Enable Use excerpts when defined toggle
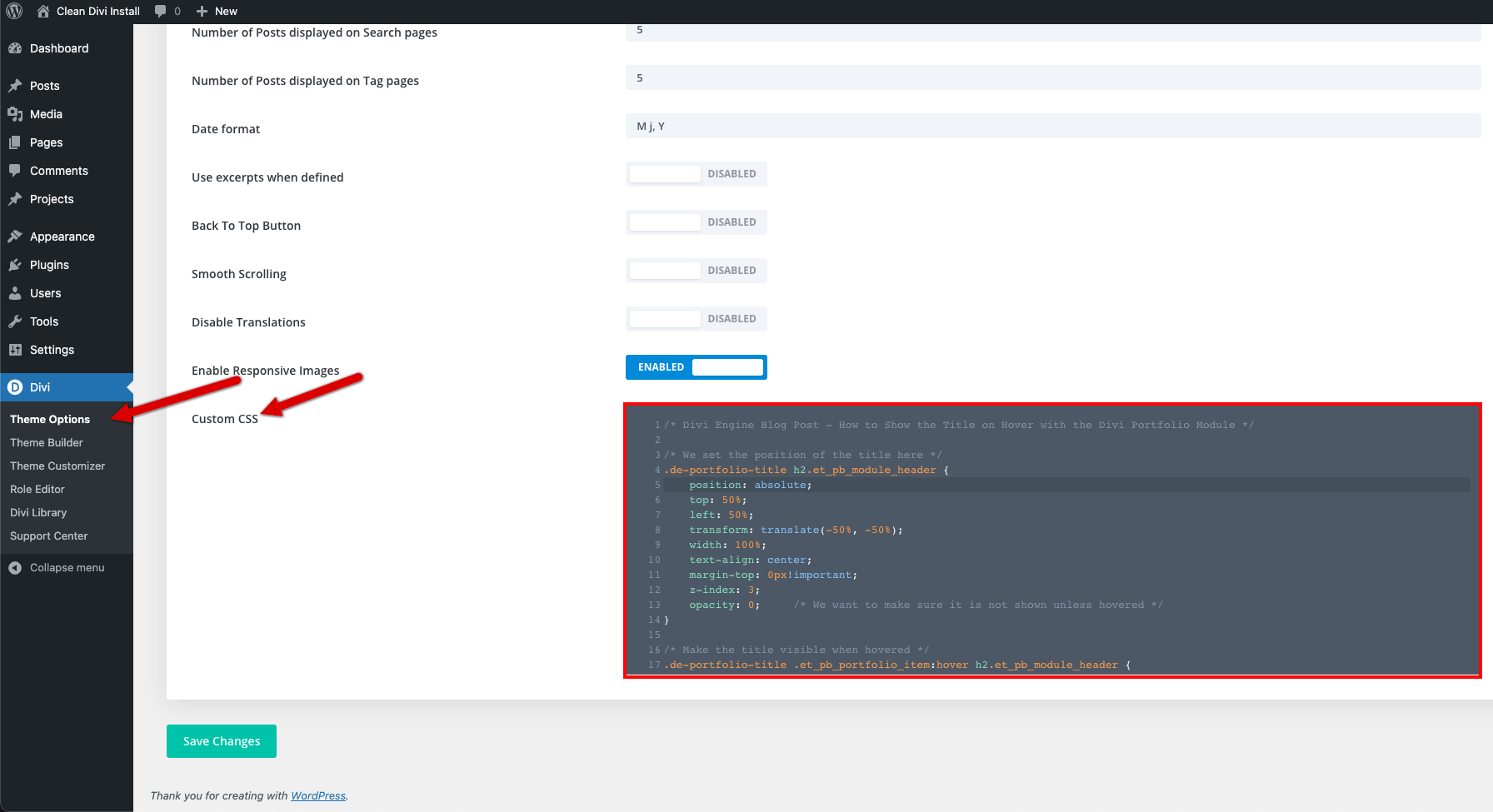The height and width of the screenshot is (812, 1493). point(696,174)
